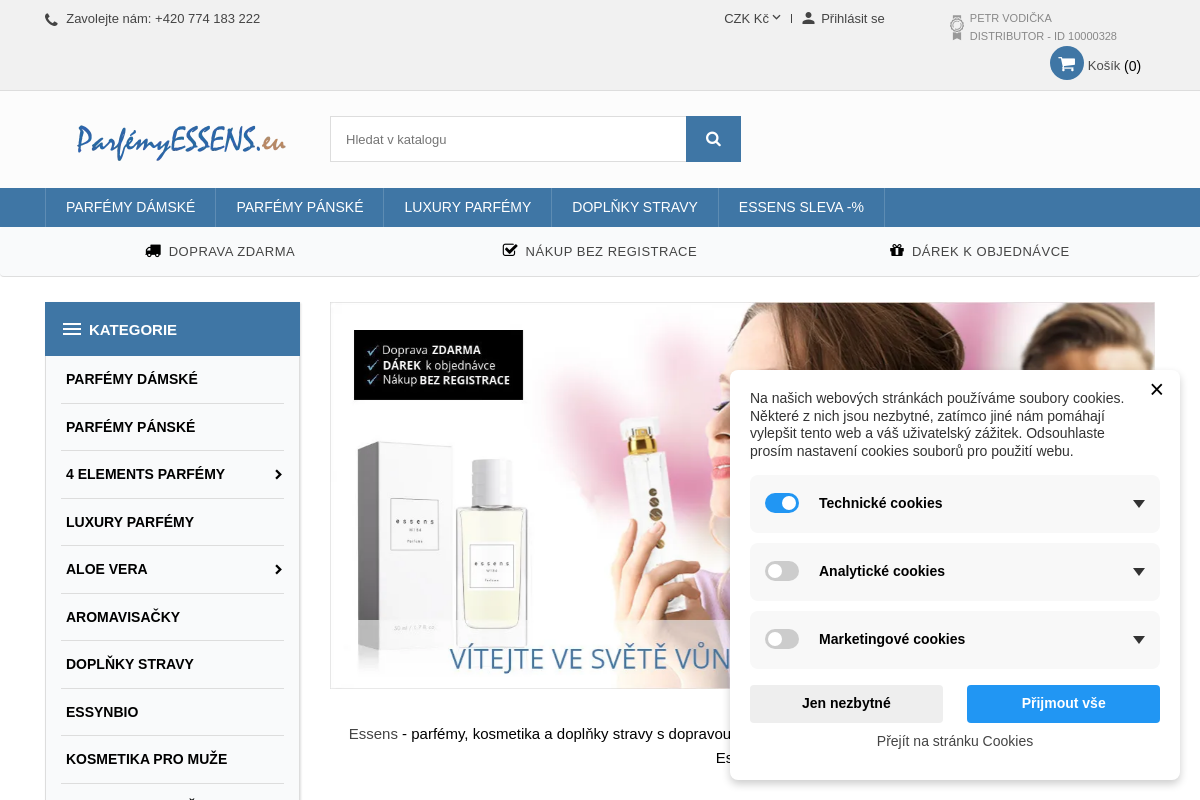Open the CZK Kč currency dropdown
1200x800 pixels.
point(752,18)
